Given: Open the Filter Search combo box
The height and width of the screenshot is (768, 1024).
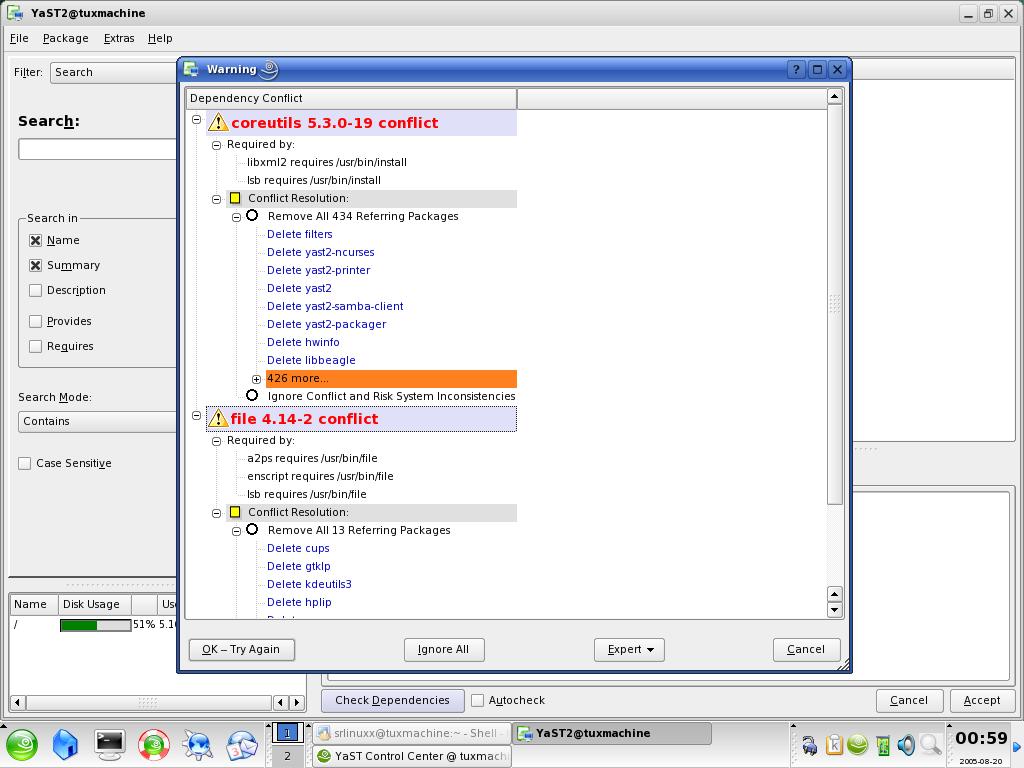Looking at the screenshot, I should click(114, 72).
